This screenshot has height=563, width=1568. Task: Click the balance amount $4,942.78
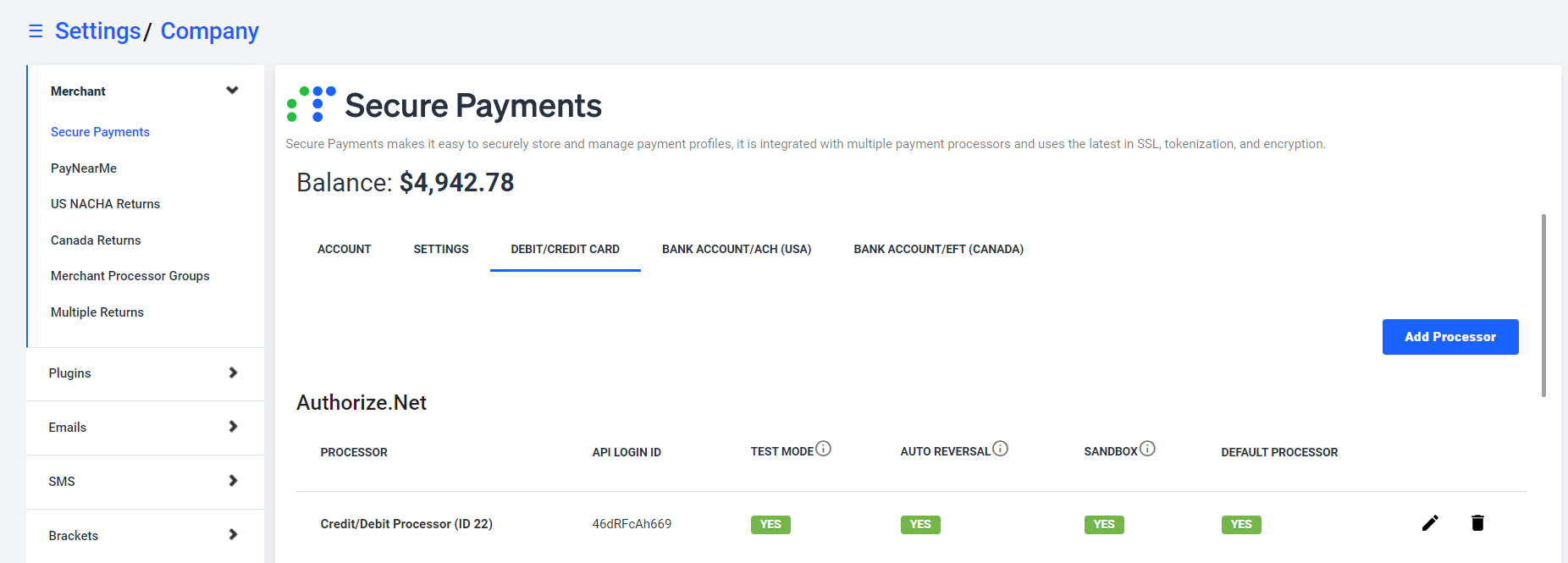click(456, 183)
